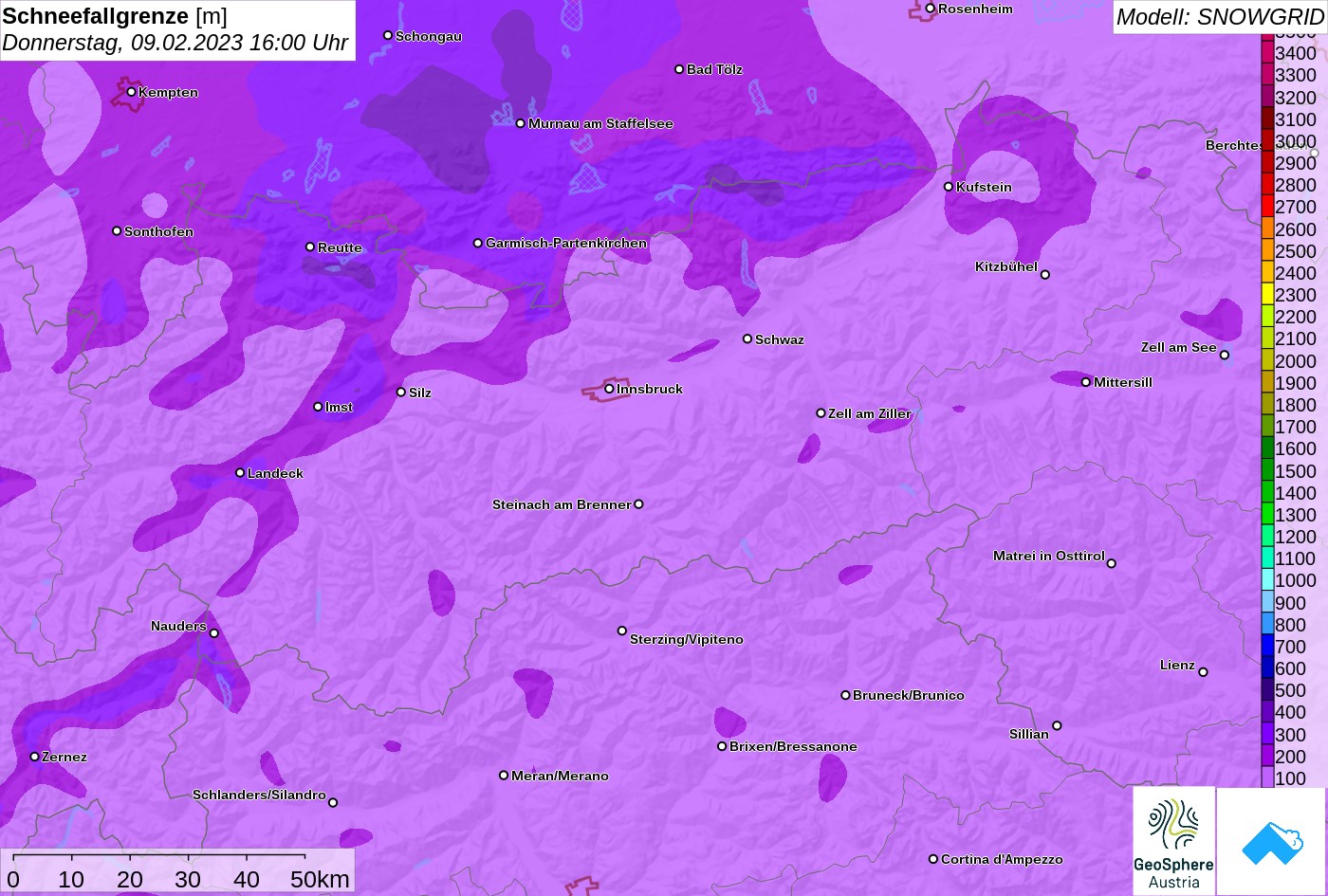1328x896 pixels.
Task: Click the "50km" scale bar label
Action: [320, 879]
